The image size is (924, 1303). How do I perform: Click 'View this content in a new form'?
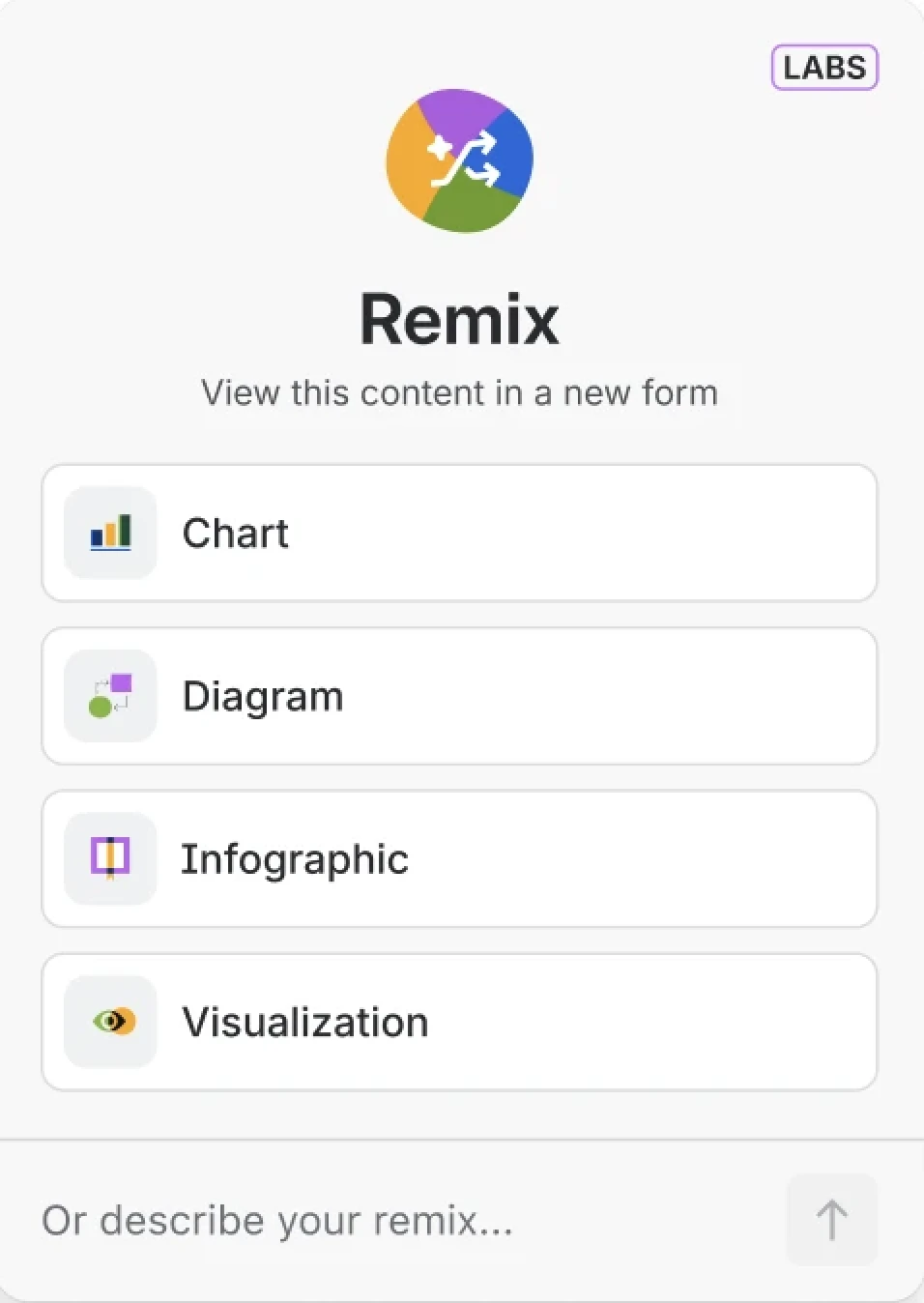coord(459,392)
